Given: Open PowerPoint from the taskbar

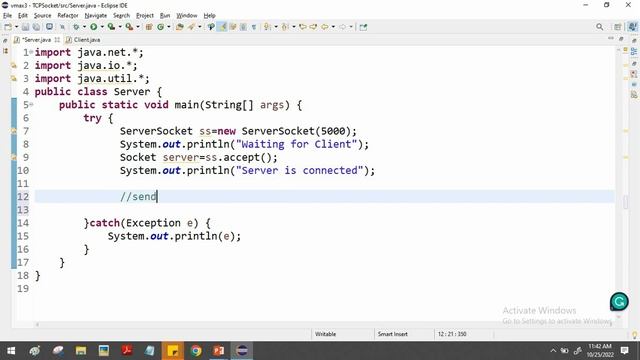Looking at the screenshot, I should point(219,351).
